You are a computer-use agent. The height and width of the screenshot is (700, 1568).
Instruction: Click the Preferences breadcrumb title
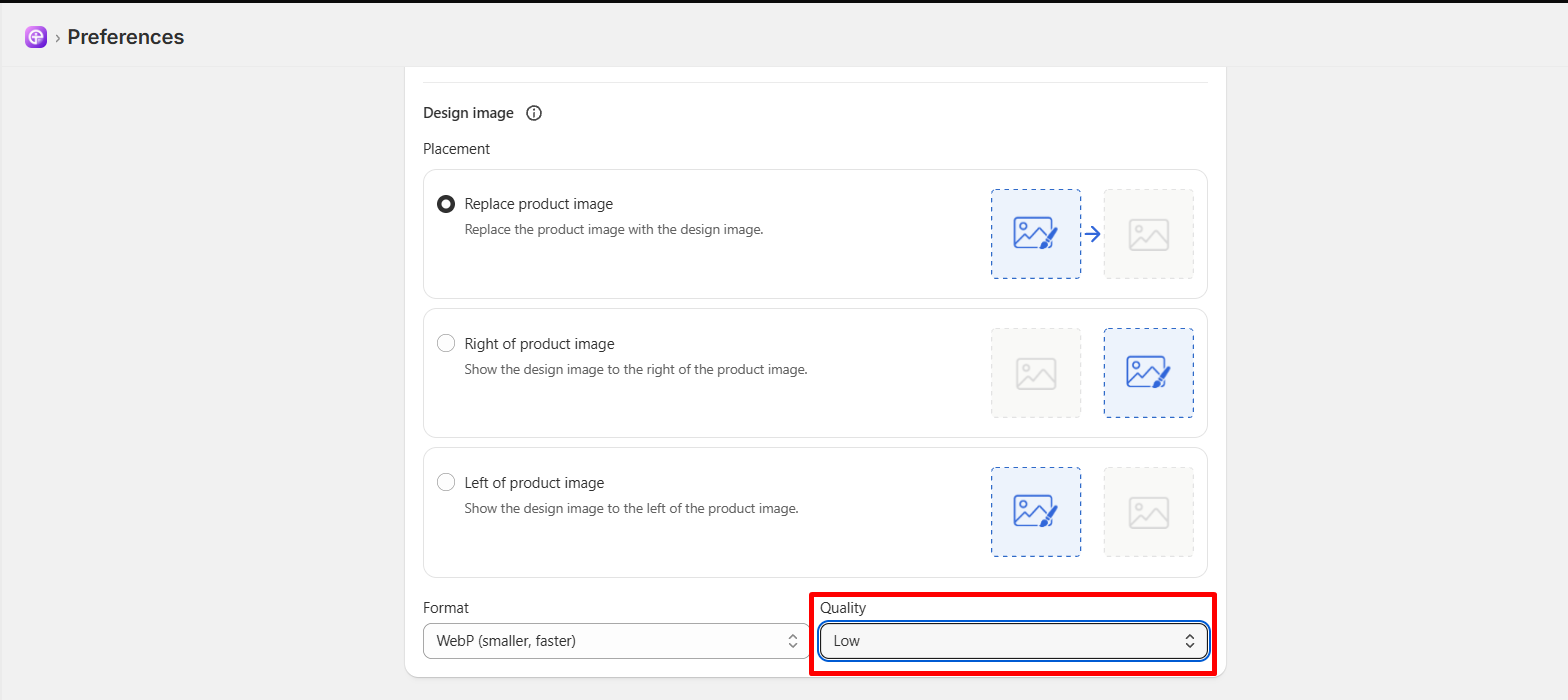point(126,37)
